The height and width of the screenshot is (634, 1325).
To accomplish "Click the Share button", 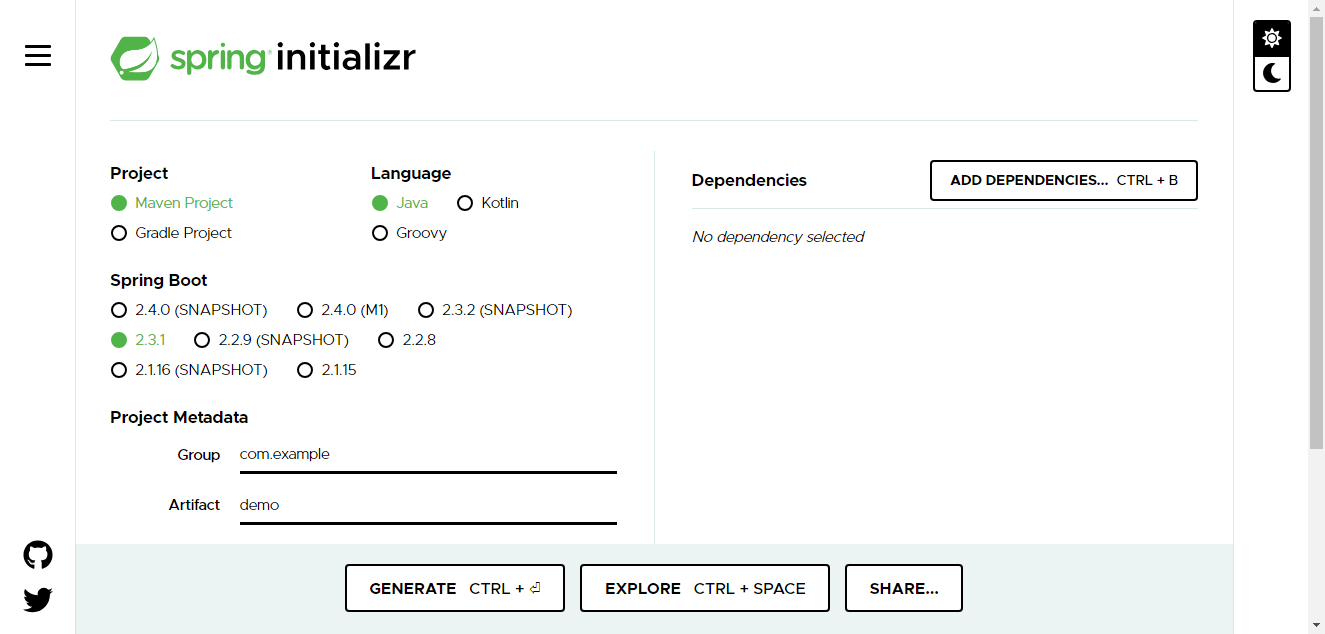I will (x=903, y=588).
